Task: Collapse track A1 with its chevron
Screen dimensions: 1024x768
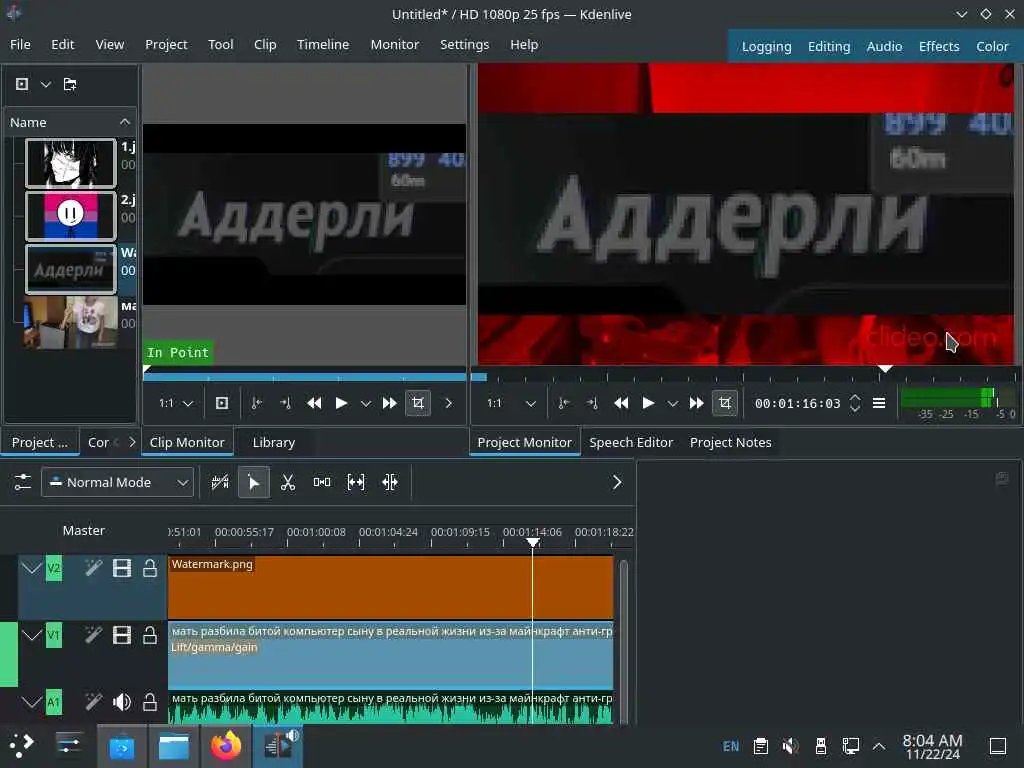Action: coord(31,702)
